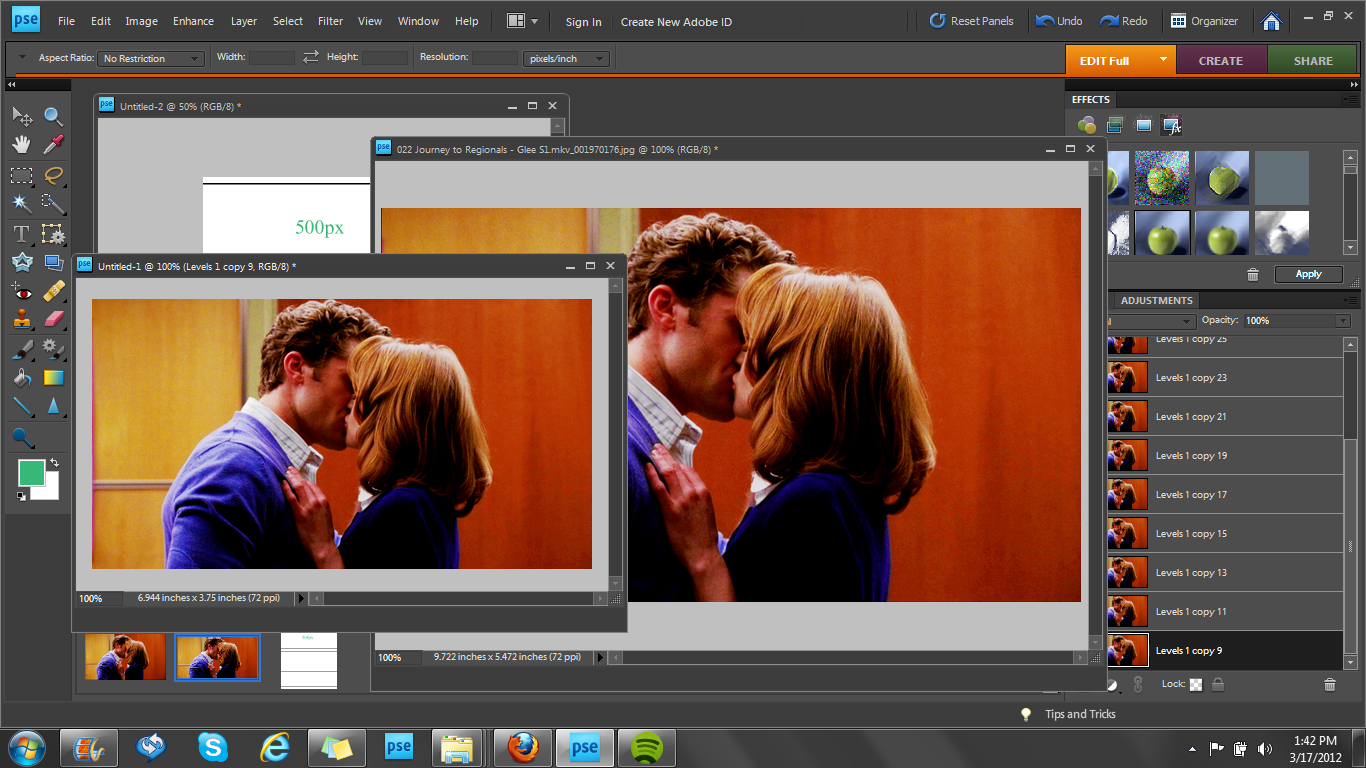Select the Smart Brush tool
1366x768 pixels.
click(54, 350)
